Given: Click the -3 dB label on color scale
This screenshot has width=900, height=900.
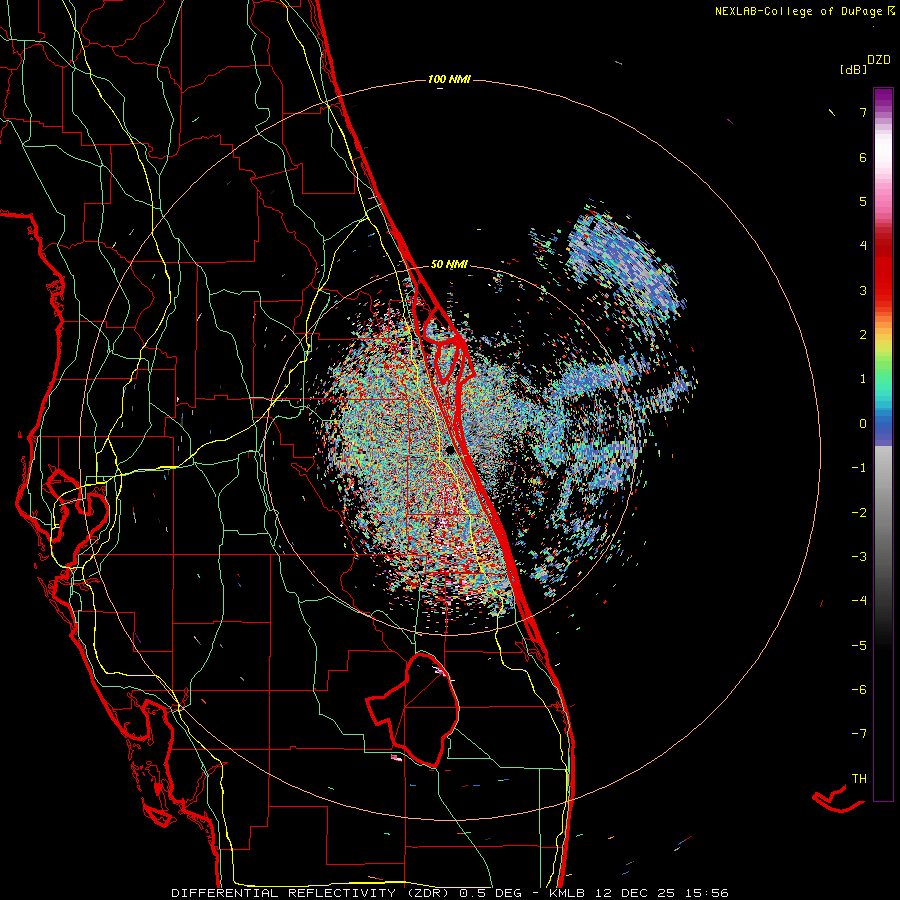Looking at the screenshot, I should point(859,557).
